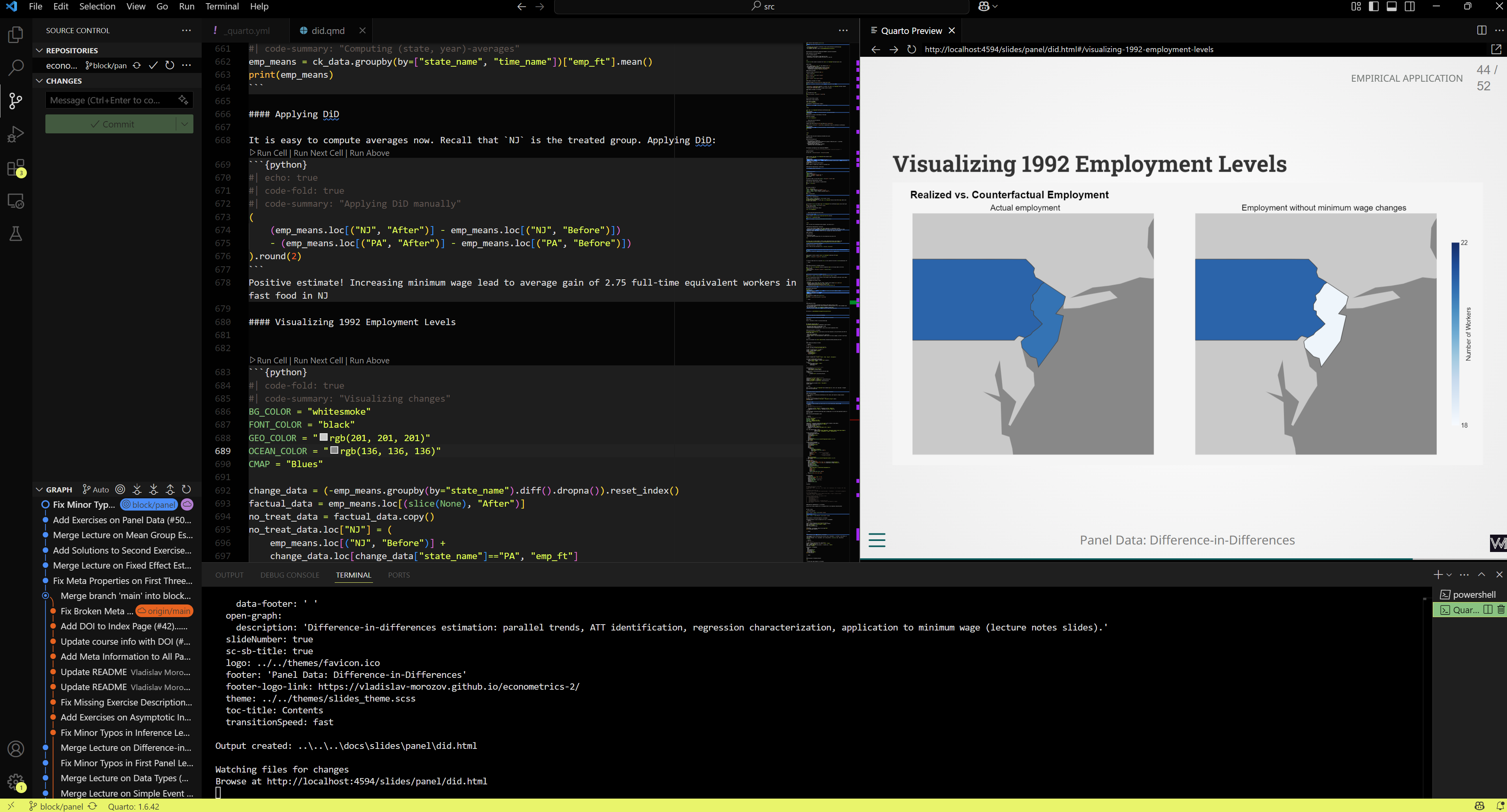The image size is (1507, 812).
Task: Open the Selection menu
Action: pos(97,6)
